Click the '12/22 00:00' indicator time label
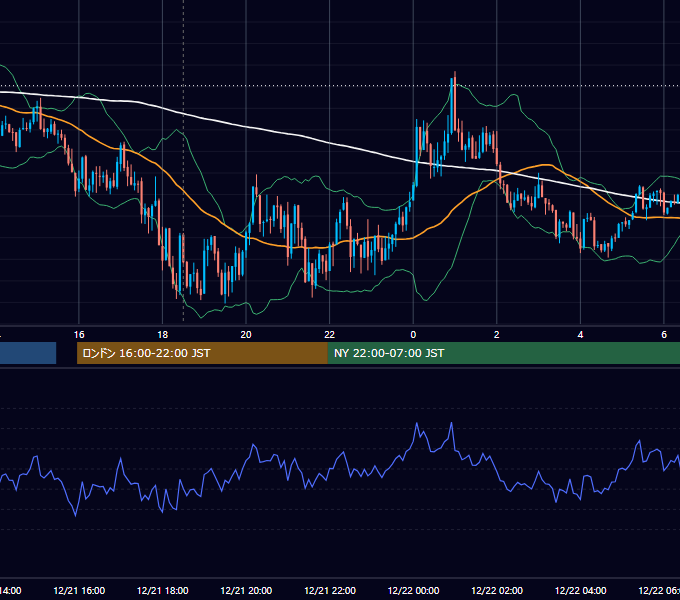680x600 pixels. (413, 591)
